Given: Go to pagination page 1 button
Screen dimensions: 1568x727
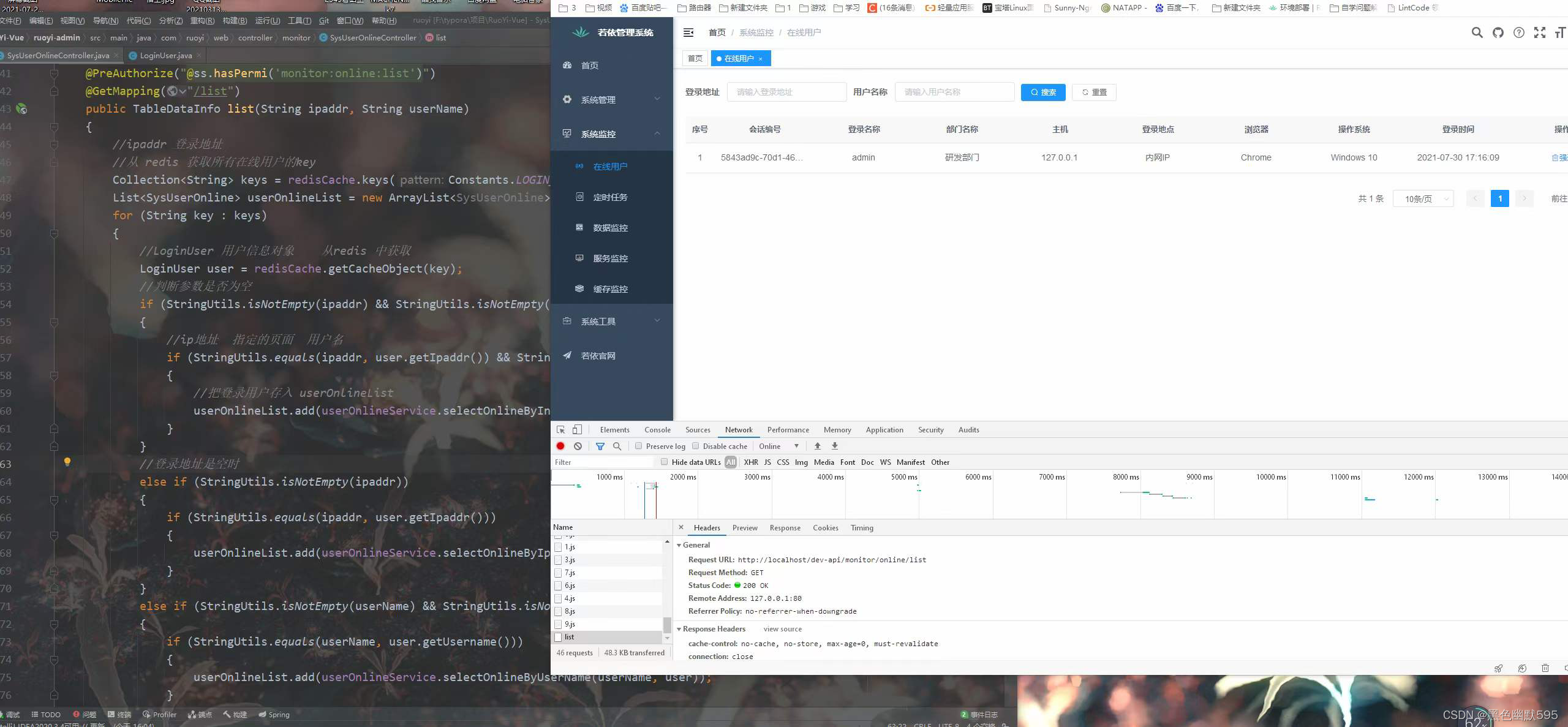Looking at the screenshot, I should 1499,198.
